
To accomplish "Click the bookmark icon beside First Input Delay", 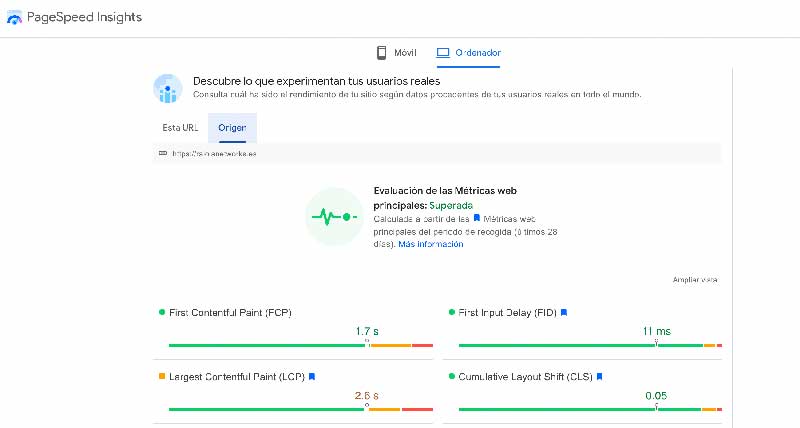I will (x=564, y=312).
